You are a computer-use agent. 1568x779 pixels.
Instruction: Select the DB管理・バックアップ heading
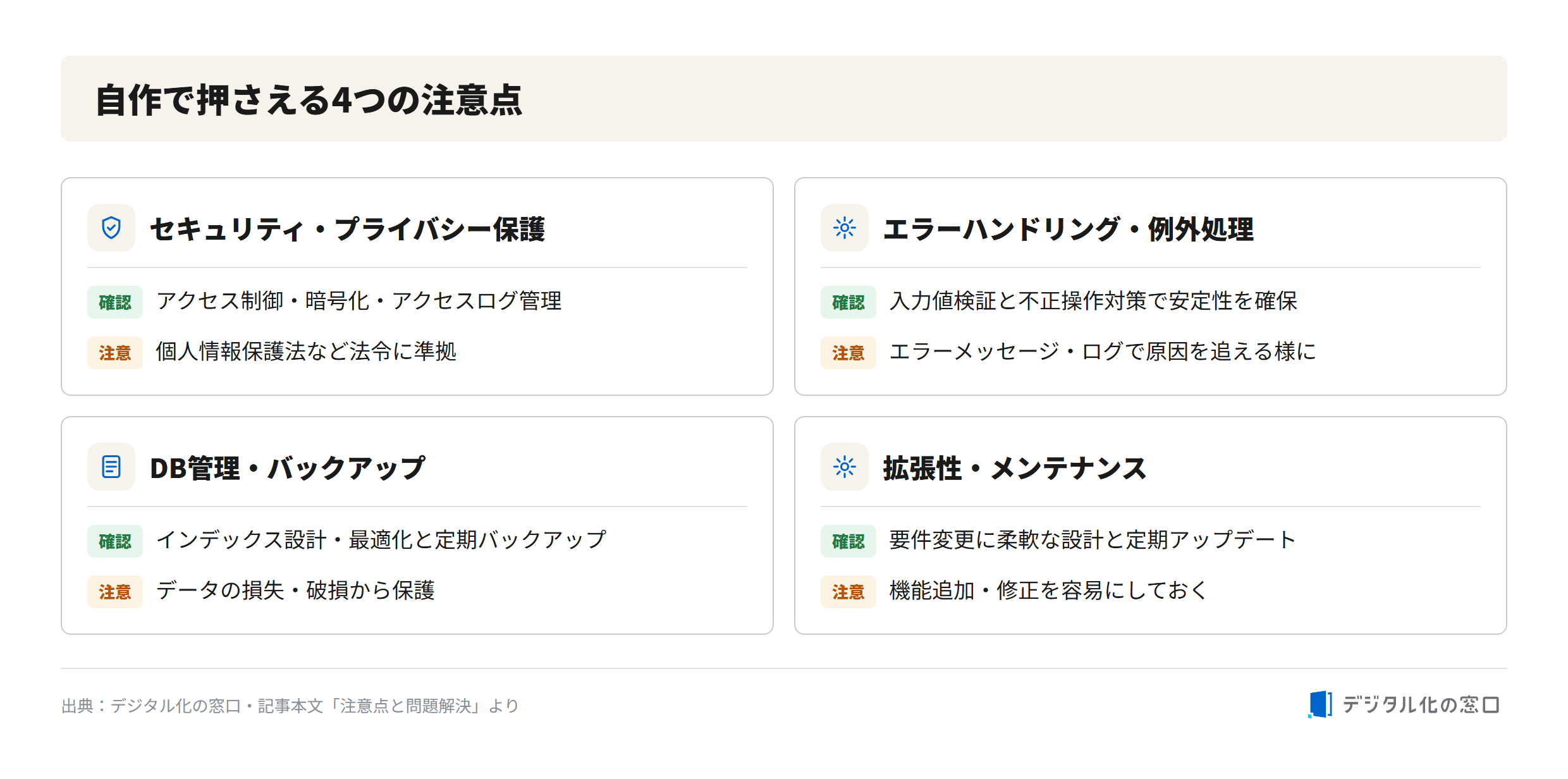(288, 468)
